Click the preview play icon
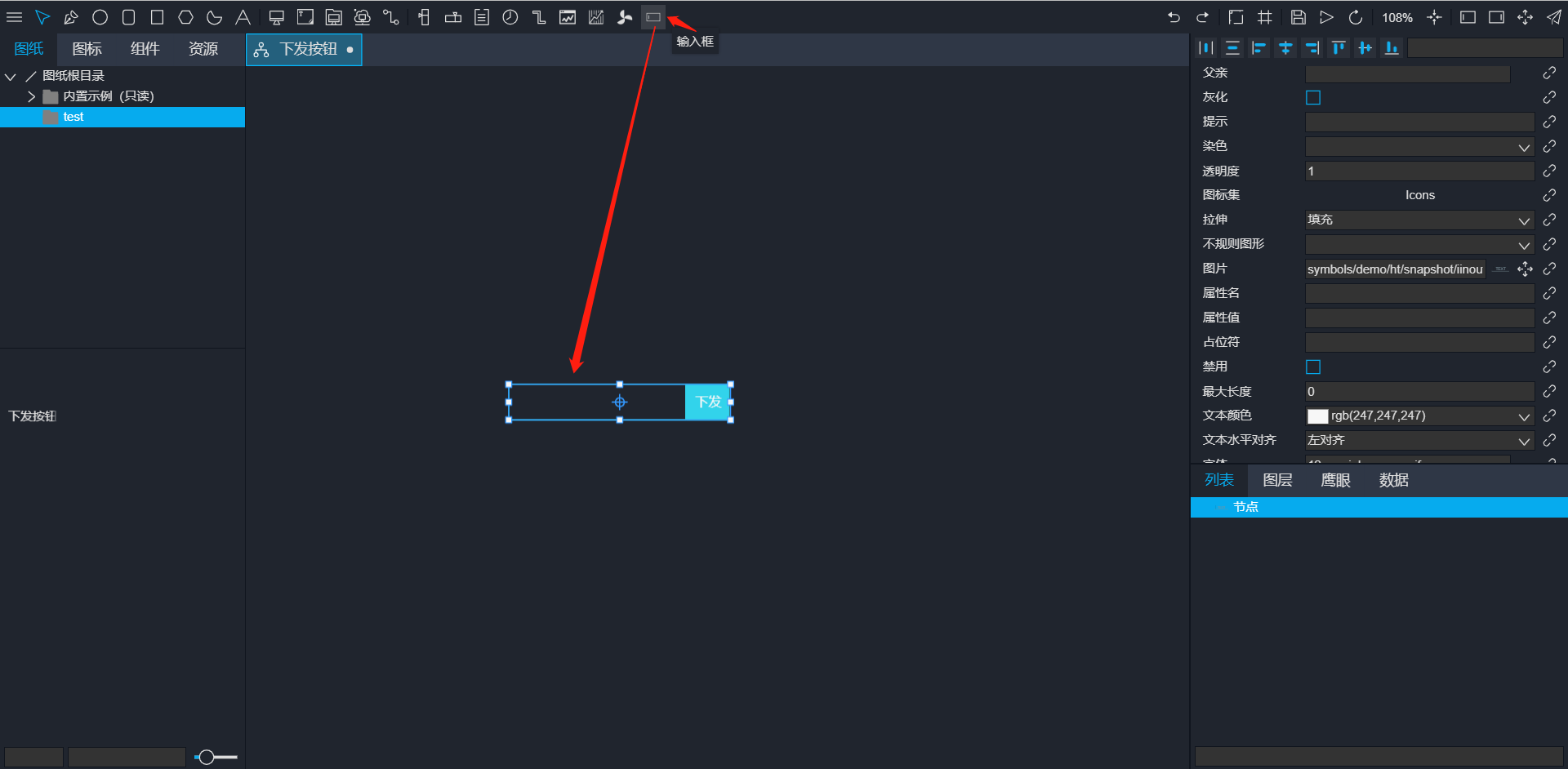Image resolution: width=1568 pixels, height=769 pixels. coord(1326,17)
